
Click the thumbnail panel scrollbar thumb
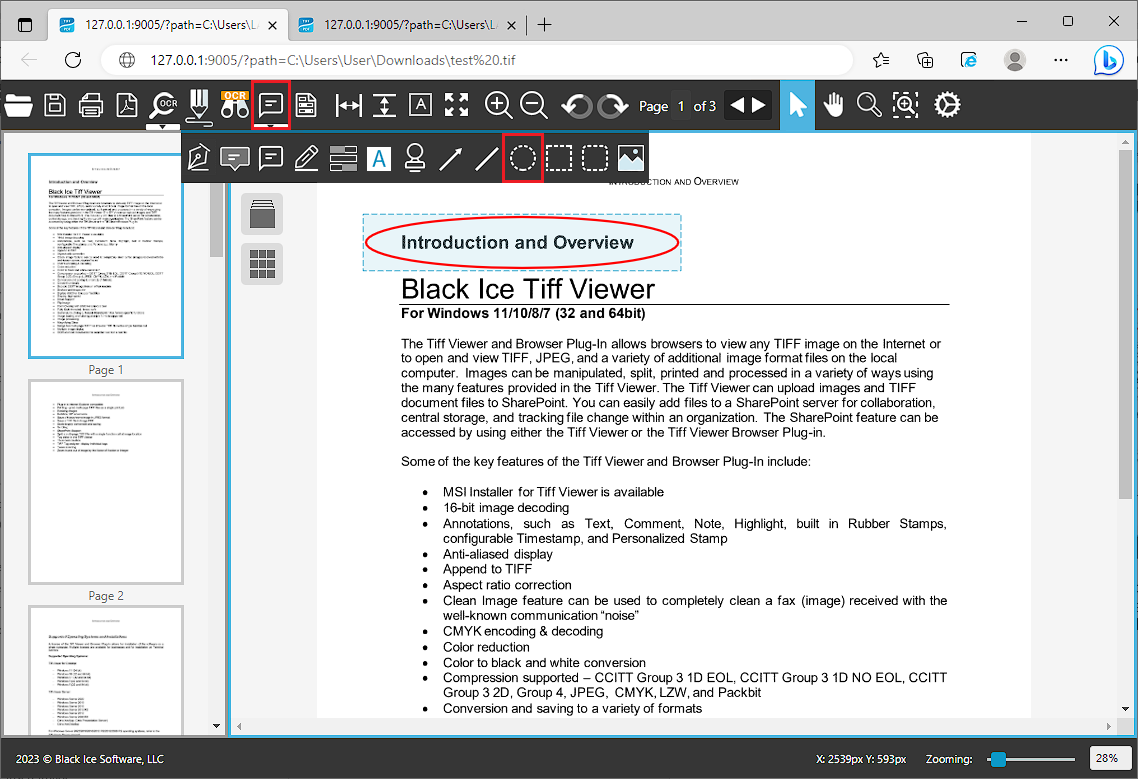[216, 219]
